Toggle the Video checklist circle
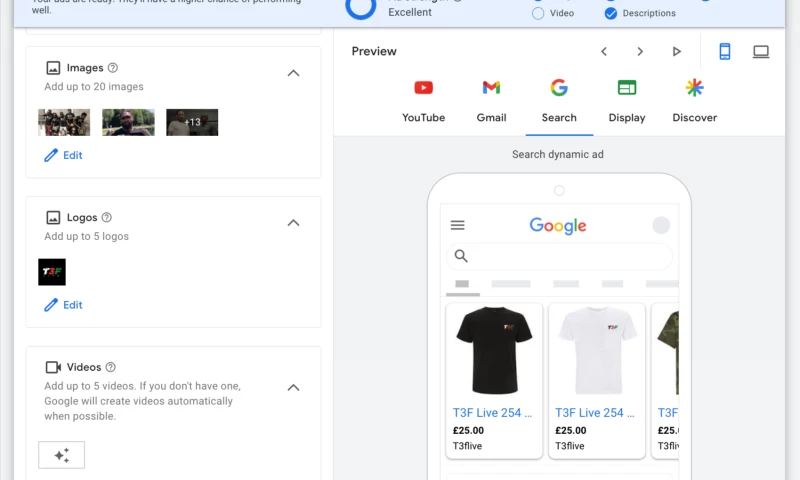 tap(539, 14)
